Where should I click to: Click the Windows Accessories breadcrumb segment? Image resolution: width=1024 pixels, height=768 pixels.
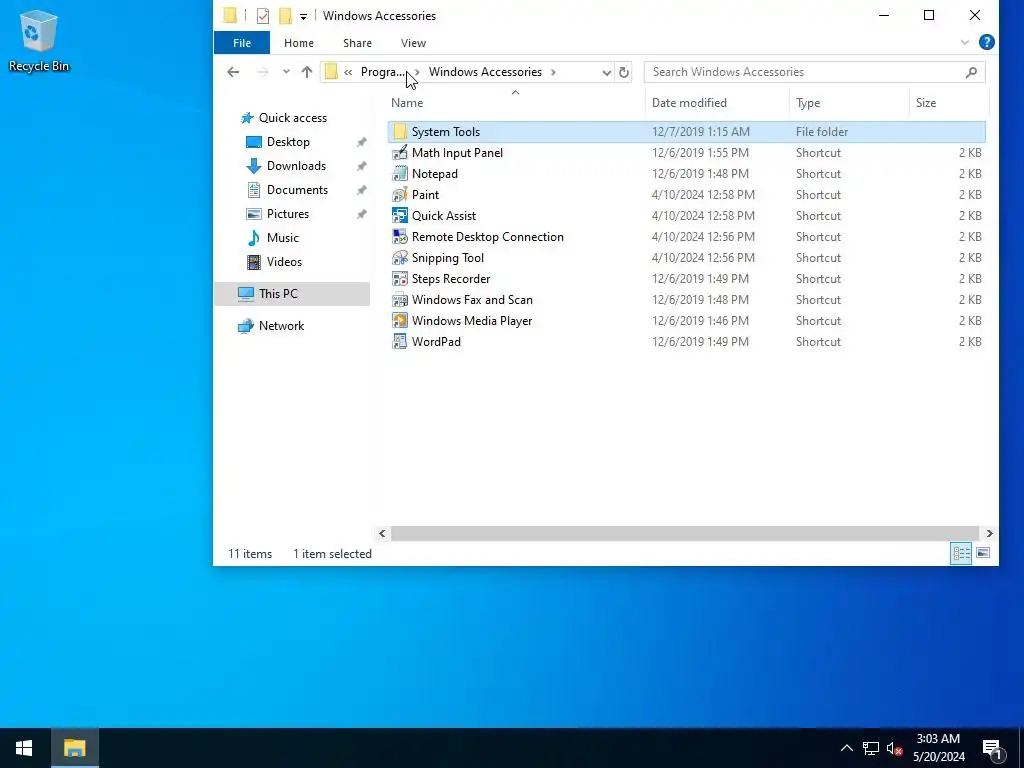[x=485, y=72]
